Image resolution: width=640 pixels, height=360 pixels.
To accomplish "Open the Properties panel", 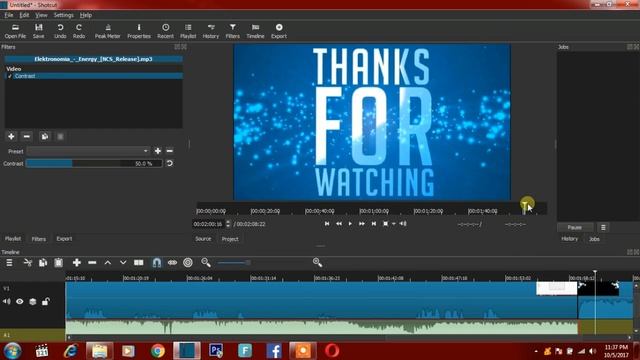I will [139, 31].
